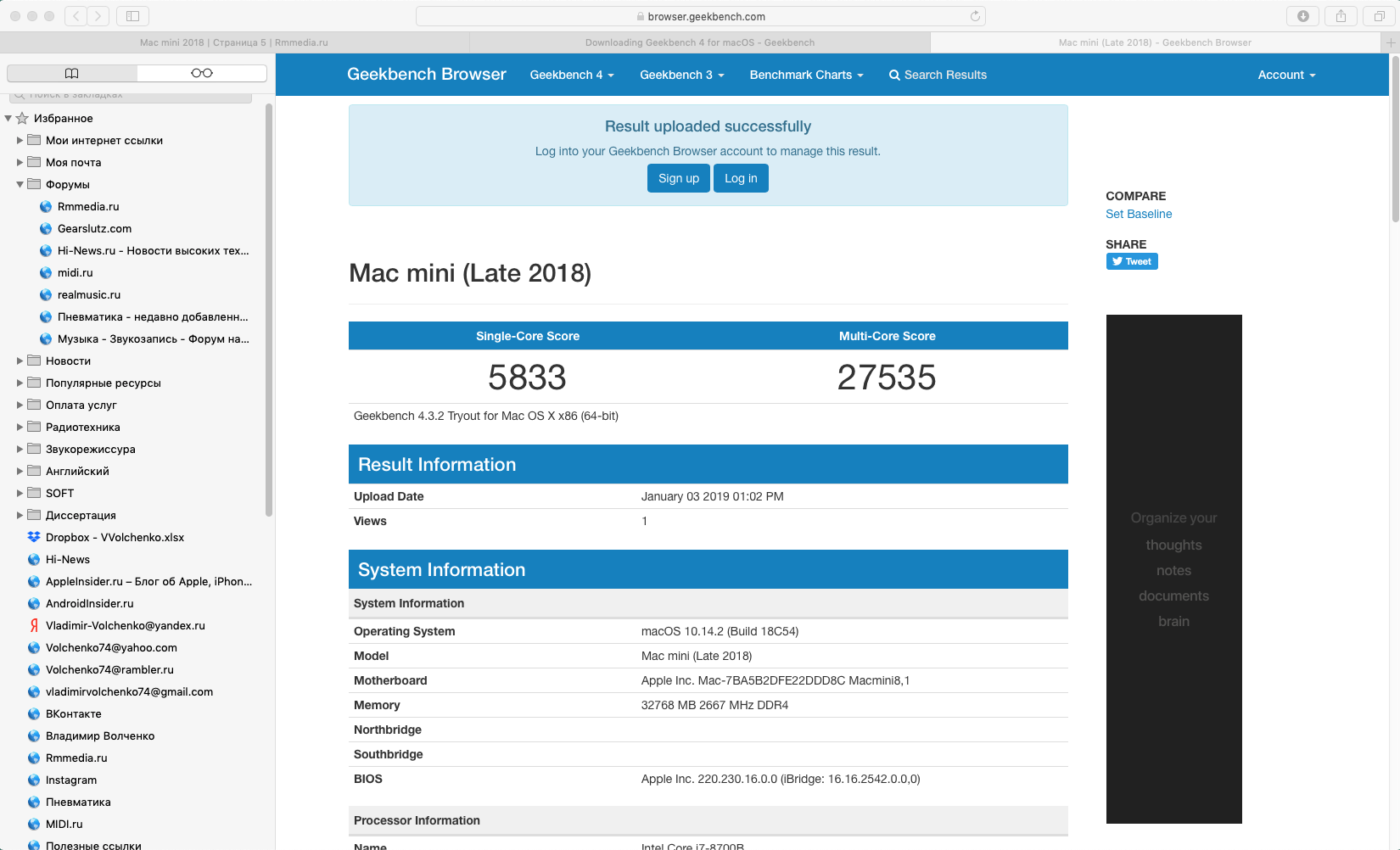
Task: Open the vladimirvolchenko74@gmail.com bookmark
Action: tap(129, 691)
